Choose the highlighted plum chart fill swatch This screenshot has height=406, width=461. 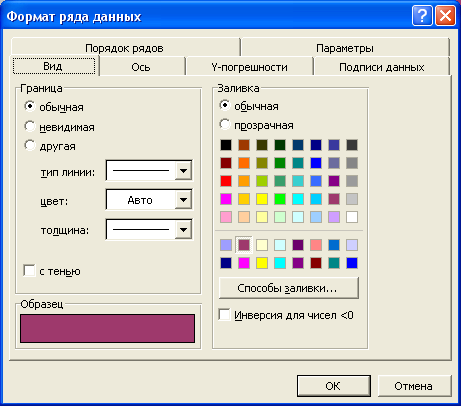click(x=244, y=245)
